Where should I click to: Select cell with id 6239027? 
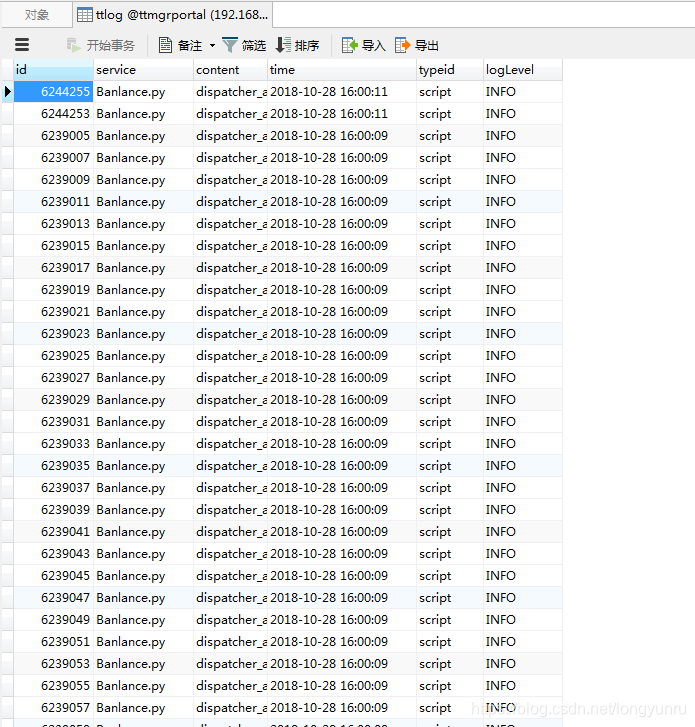coord(53,378)
